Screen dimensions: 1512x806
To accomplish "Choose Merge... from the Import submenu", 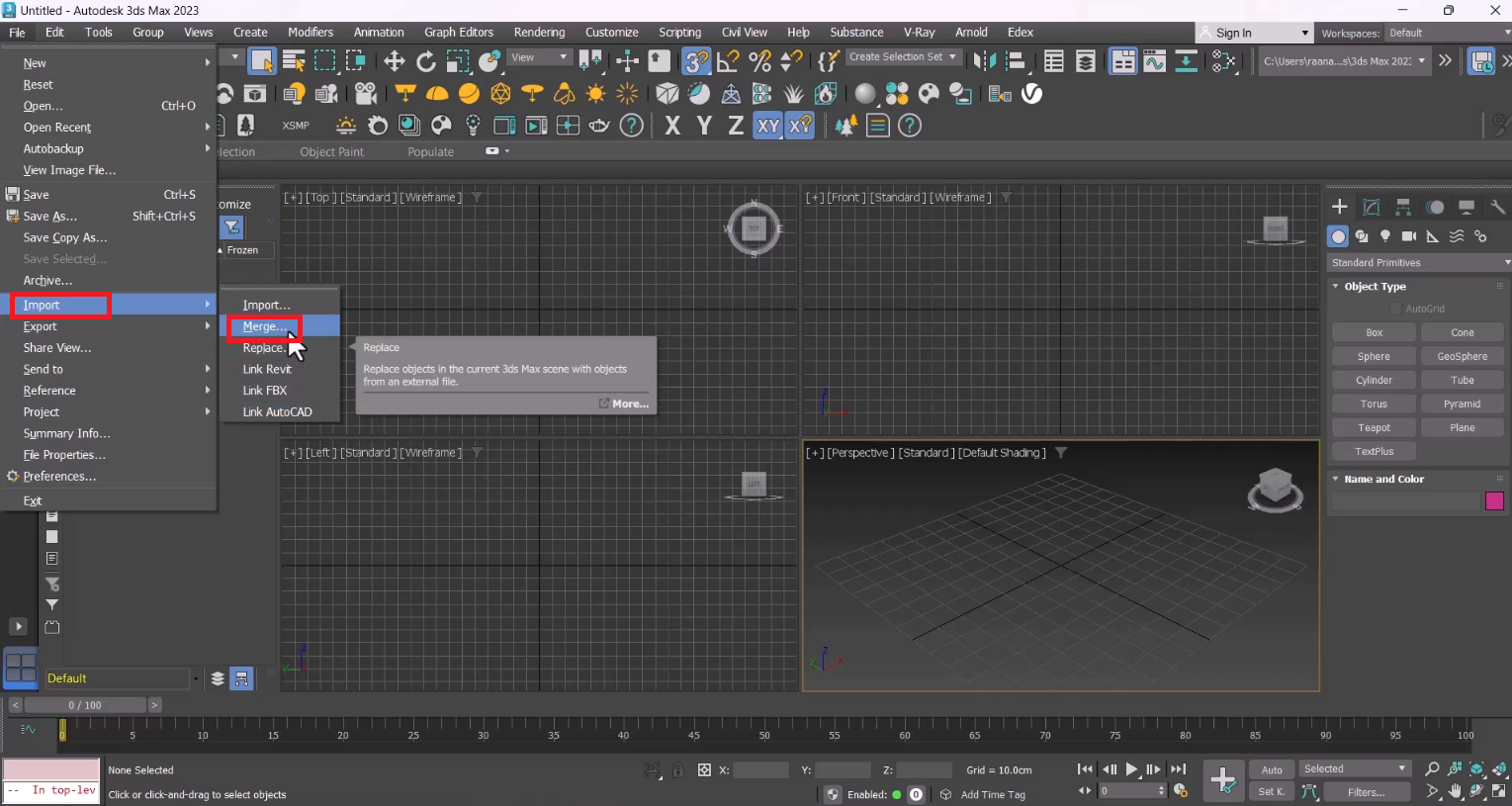I will click(265, 326).
